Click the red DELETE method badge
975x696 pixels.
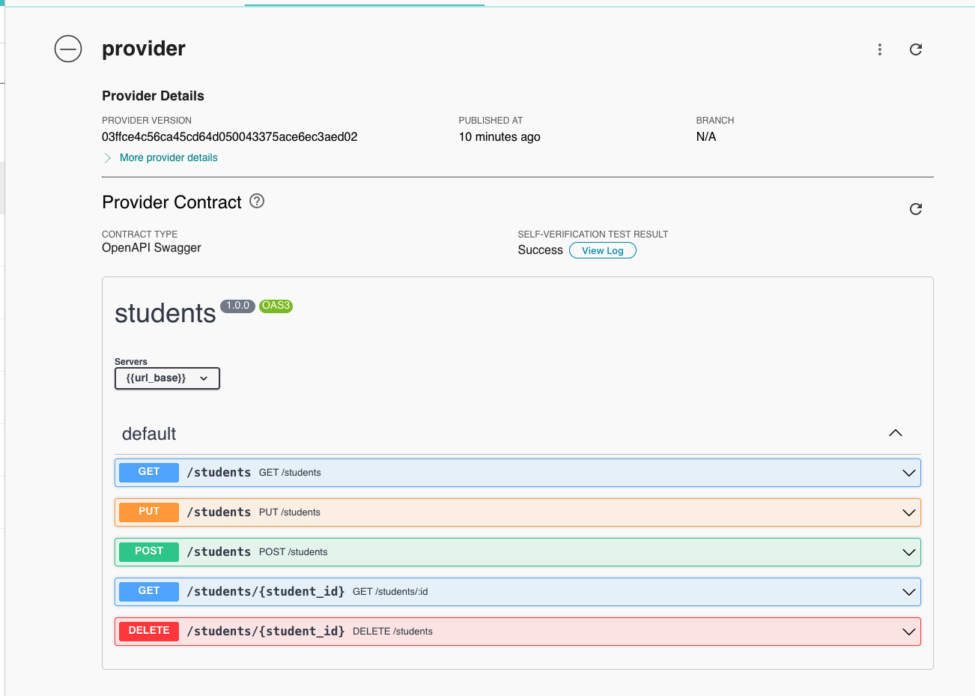point(149,631)
